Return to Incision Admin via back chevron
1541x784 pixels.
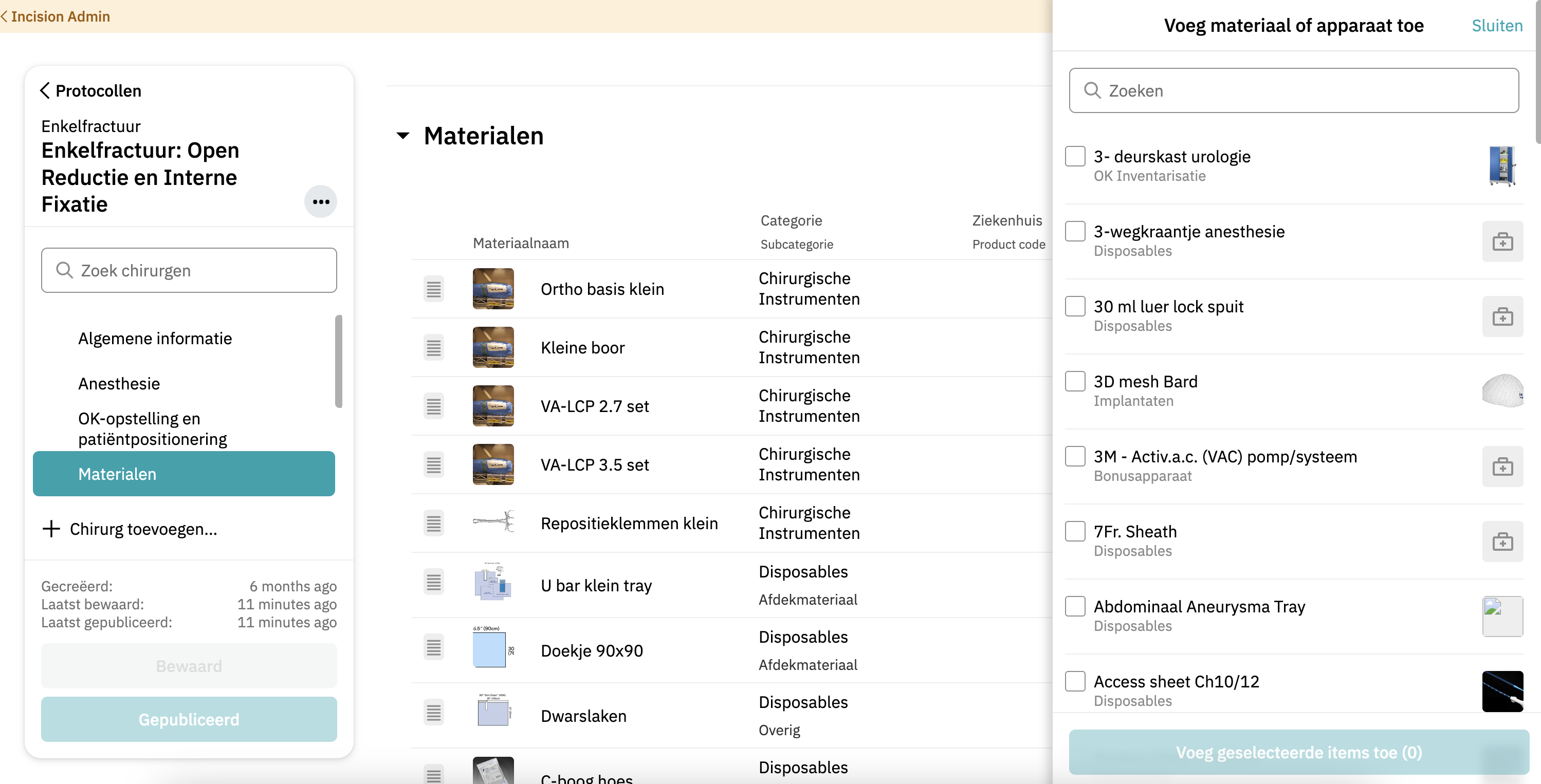(5, 17)
